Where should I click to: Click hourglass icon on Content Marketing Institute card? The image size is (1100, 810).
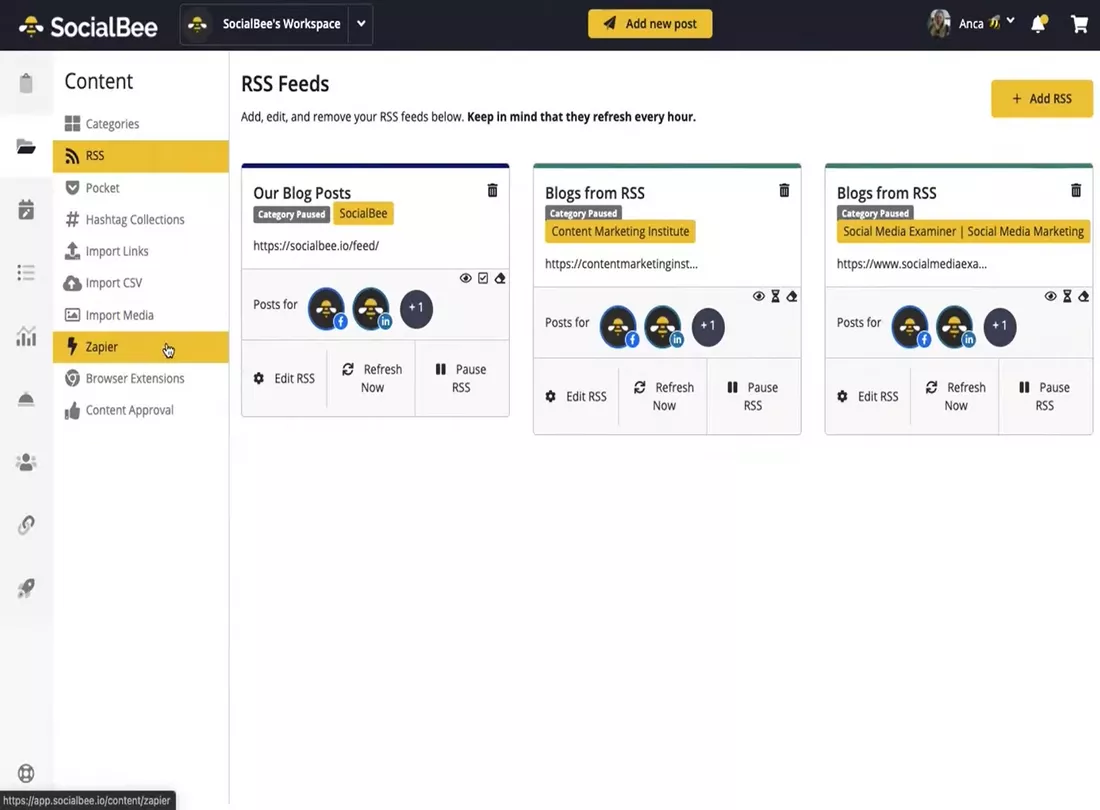[x=775, y=297]
